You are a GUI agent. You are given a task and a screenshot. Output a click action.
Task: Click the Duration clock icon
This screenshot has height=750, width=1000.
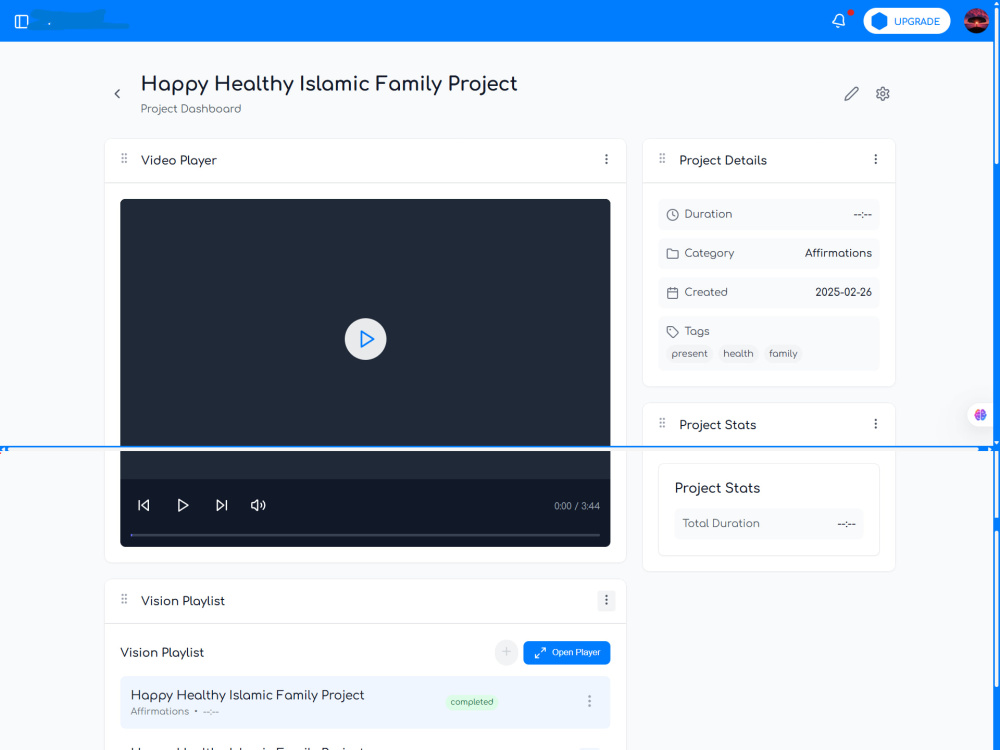pyautogui.click(x=672, y=215)
